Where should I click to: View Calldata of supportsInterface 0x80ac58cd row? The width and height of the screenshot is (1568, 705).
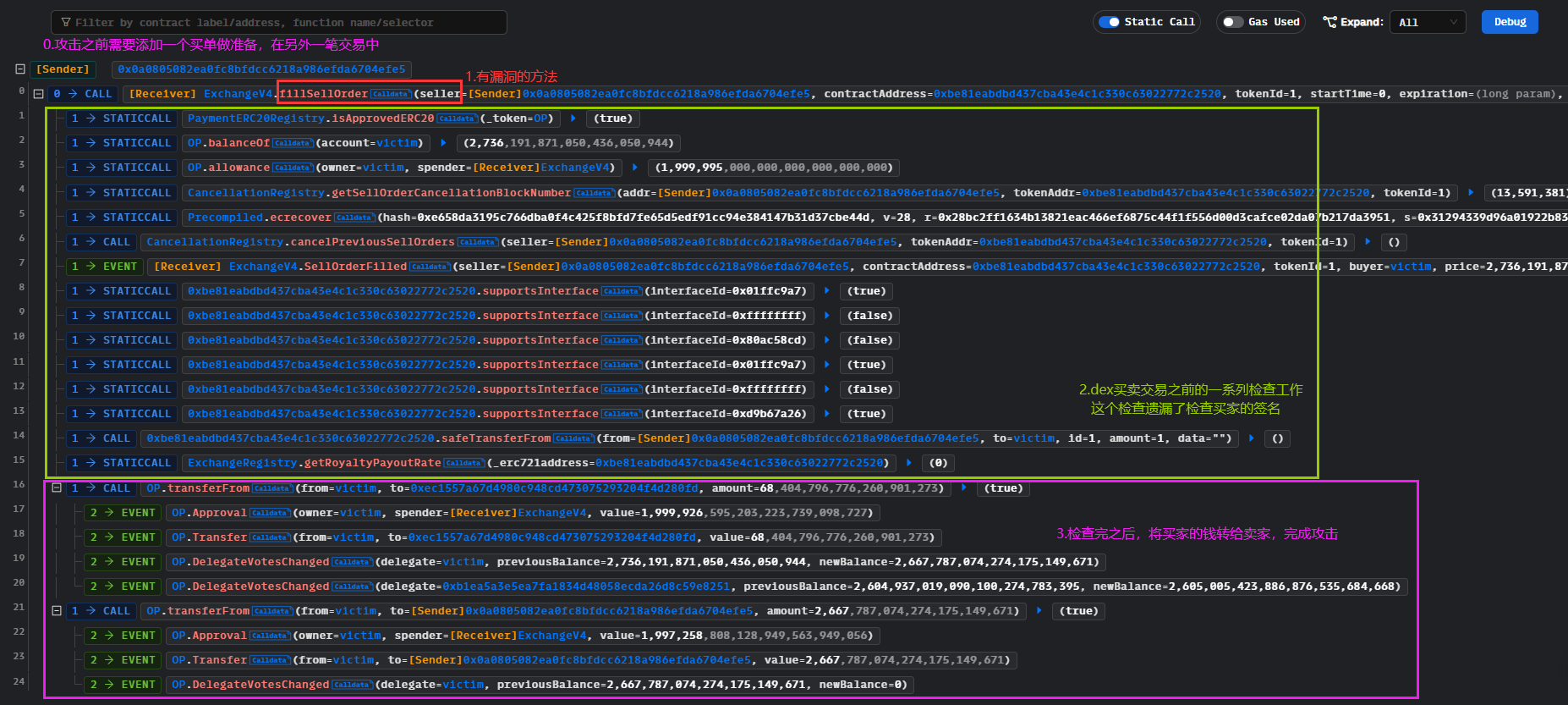(x=622, y=340)
